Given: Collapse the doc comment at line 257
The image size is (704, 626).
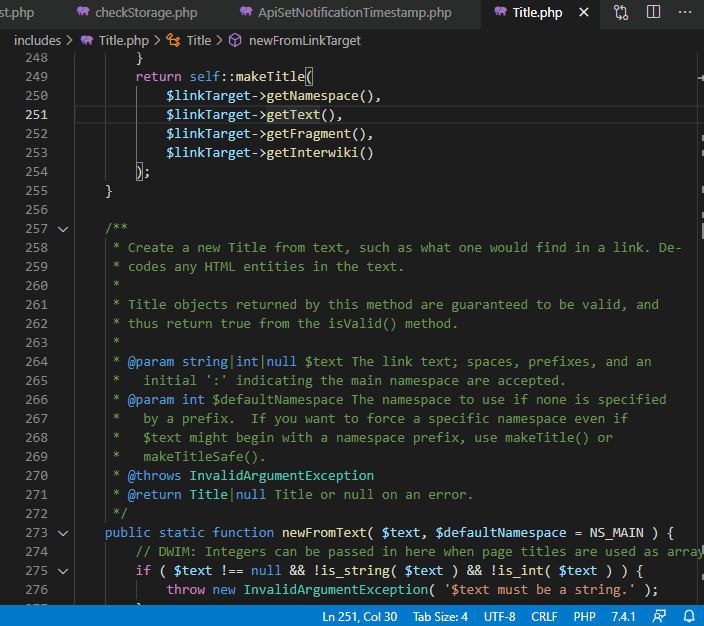Looking at the screenshot, I should click(x=63, y=229).
